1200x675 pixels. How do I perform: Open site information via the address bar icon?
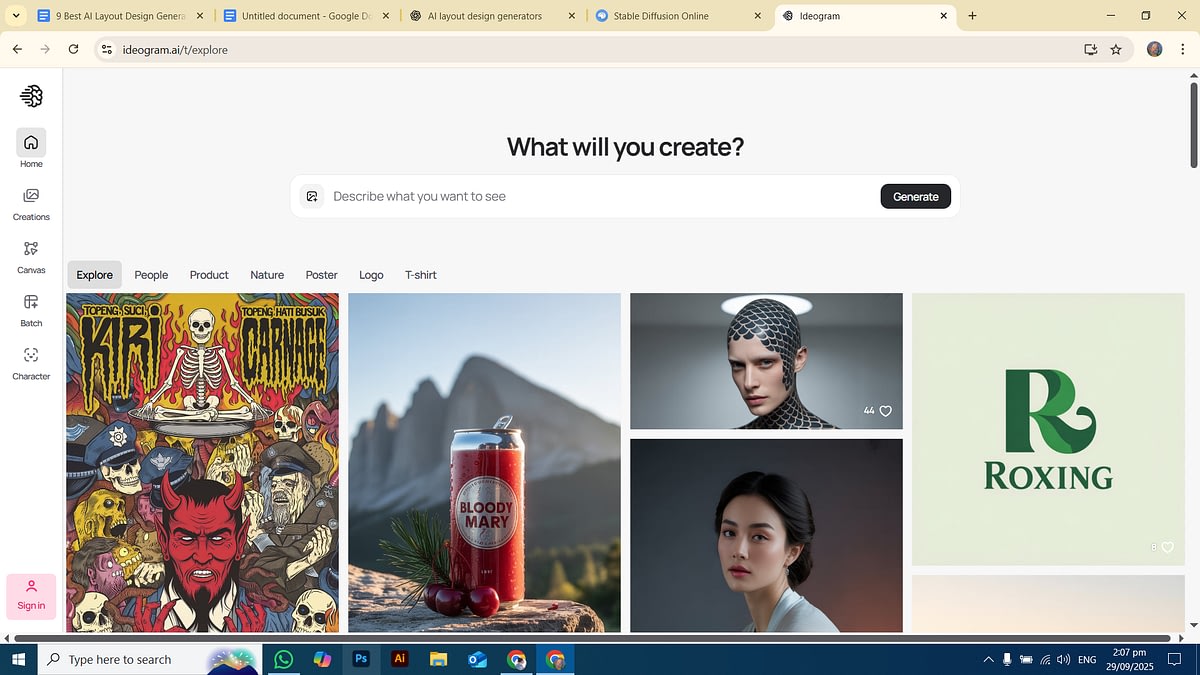[106, 48]
